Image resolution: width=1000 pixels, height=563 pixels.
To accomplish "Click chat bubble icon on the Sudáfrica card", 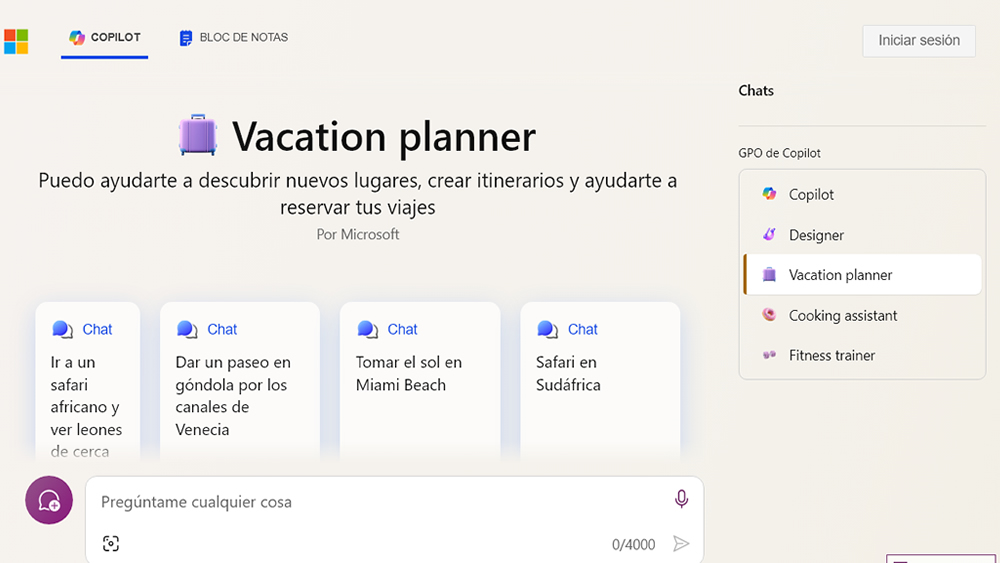I will click(547, 329).
